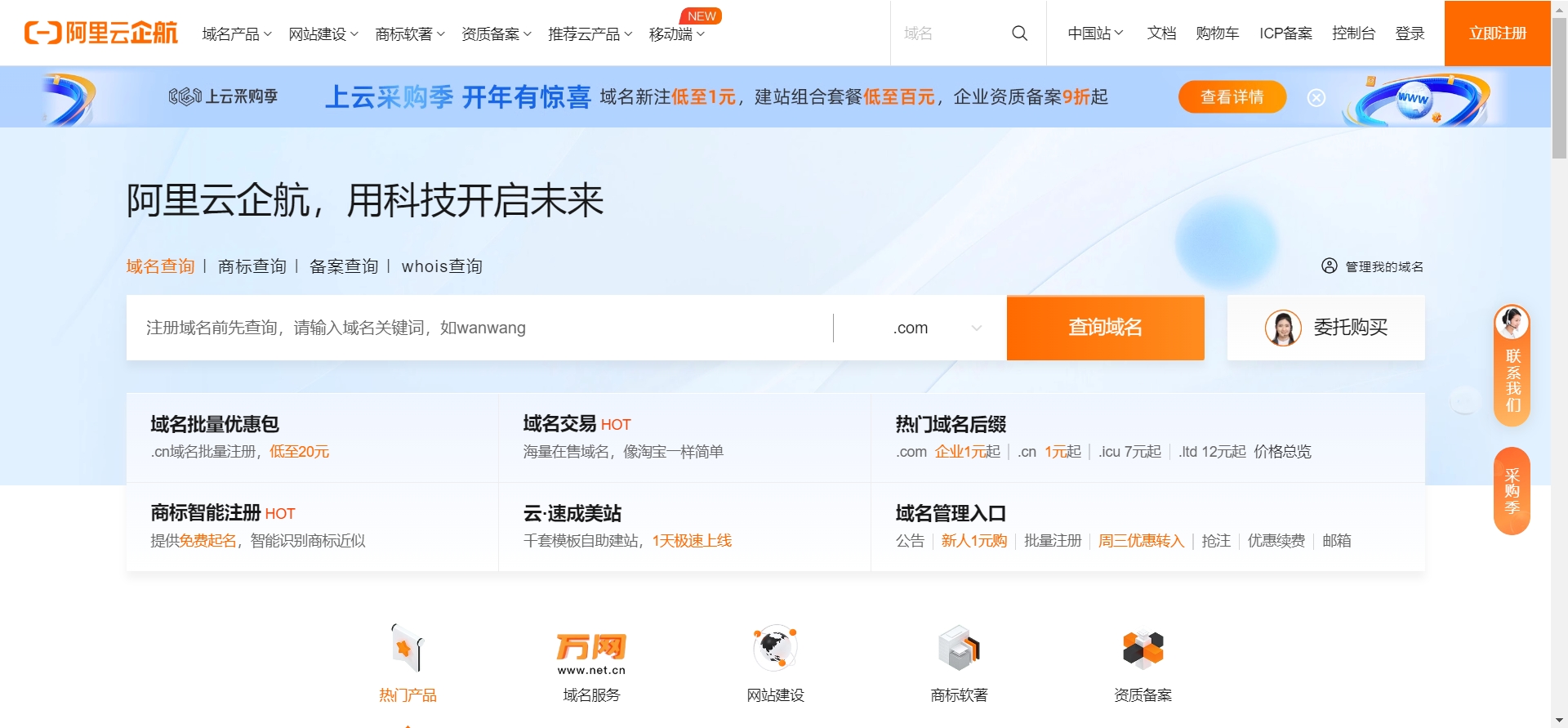Screen dimensions: 1568x728
Task: Click 查看详情 on the banner
Action: 1232,97
